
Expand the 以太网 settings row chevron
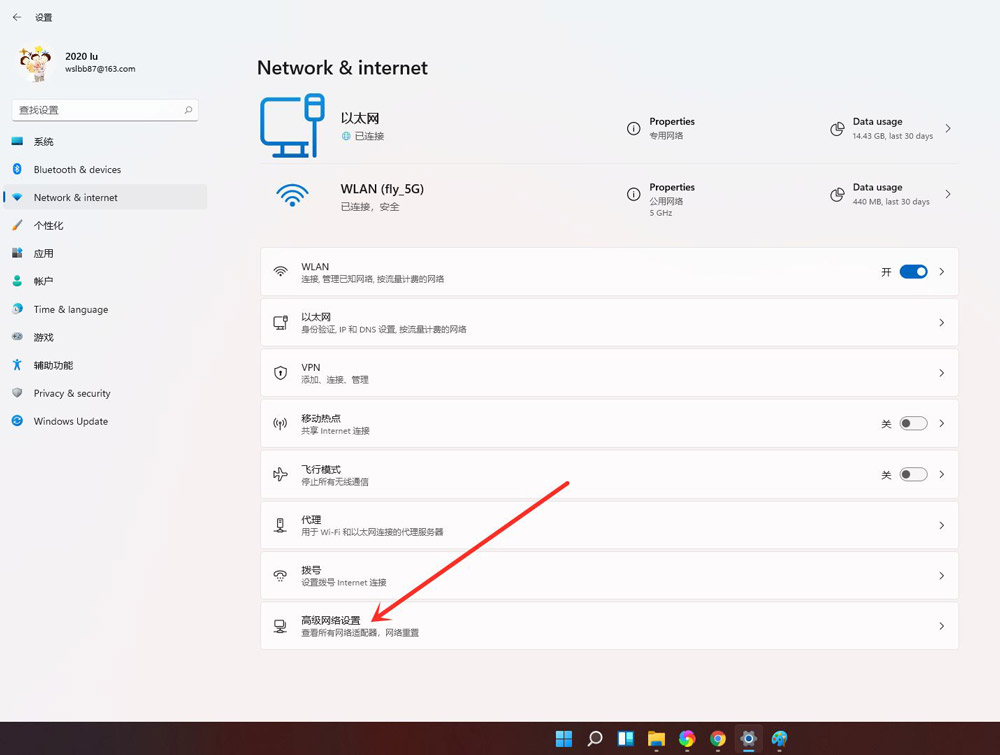point(940,321)
